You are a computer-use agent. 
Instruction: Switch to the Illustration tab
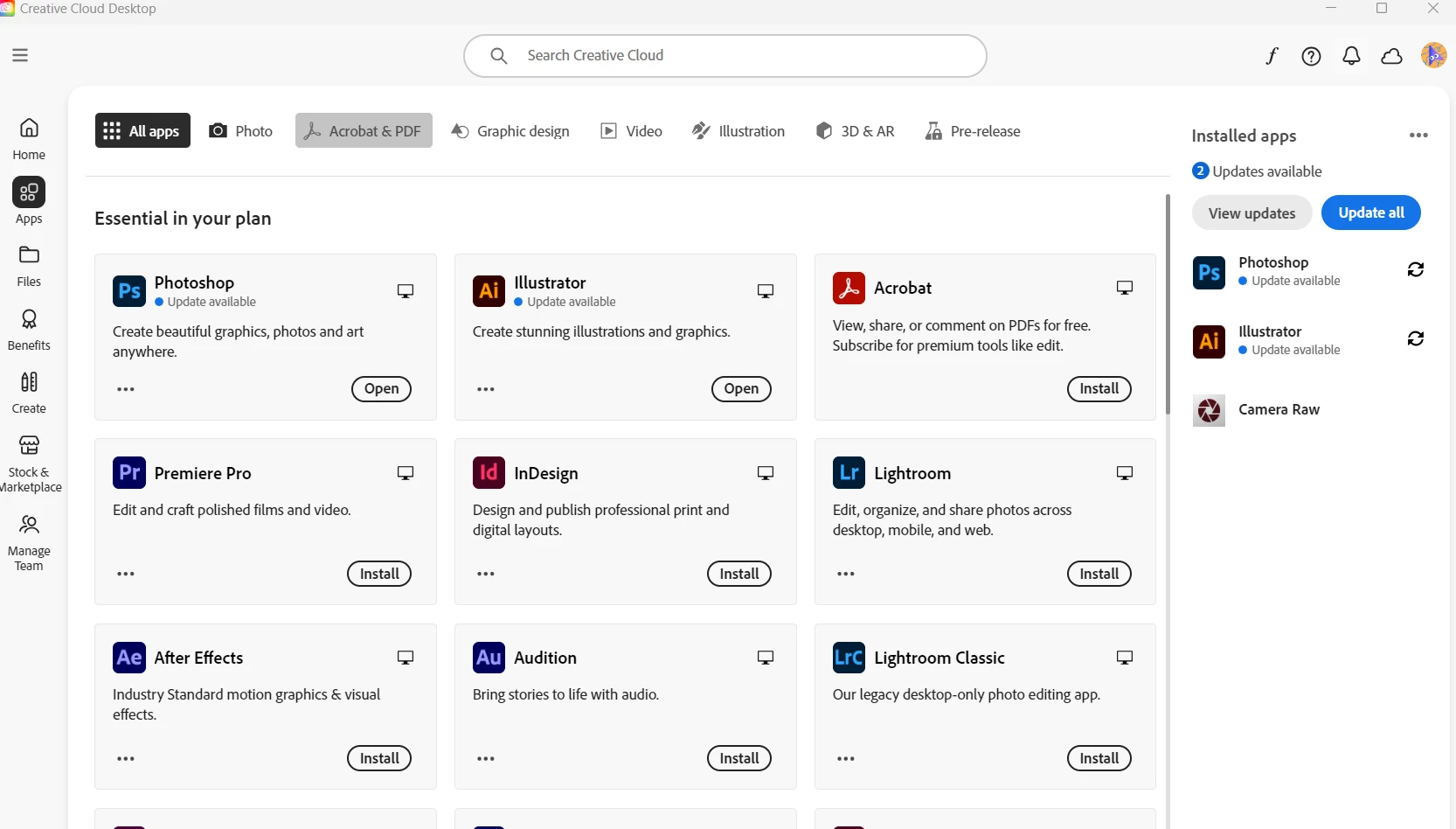[x=738, y=131]
